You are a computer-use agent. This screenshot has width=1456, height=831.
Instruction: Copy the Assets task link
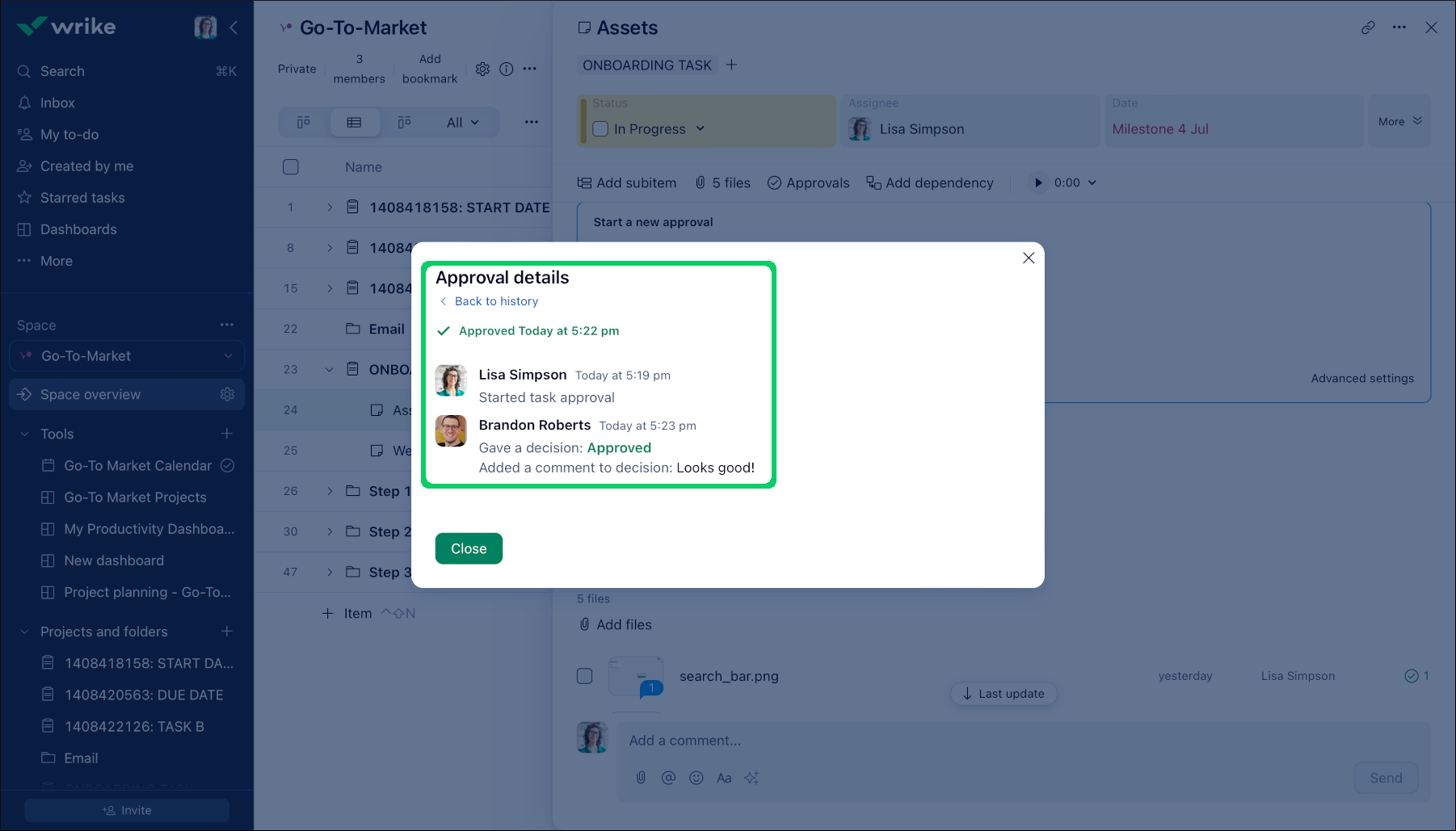point(1368,27)
